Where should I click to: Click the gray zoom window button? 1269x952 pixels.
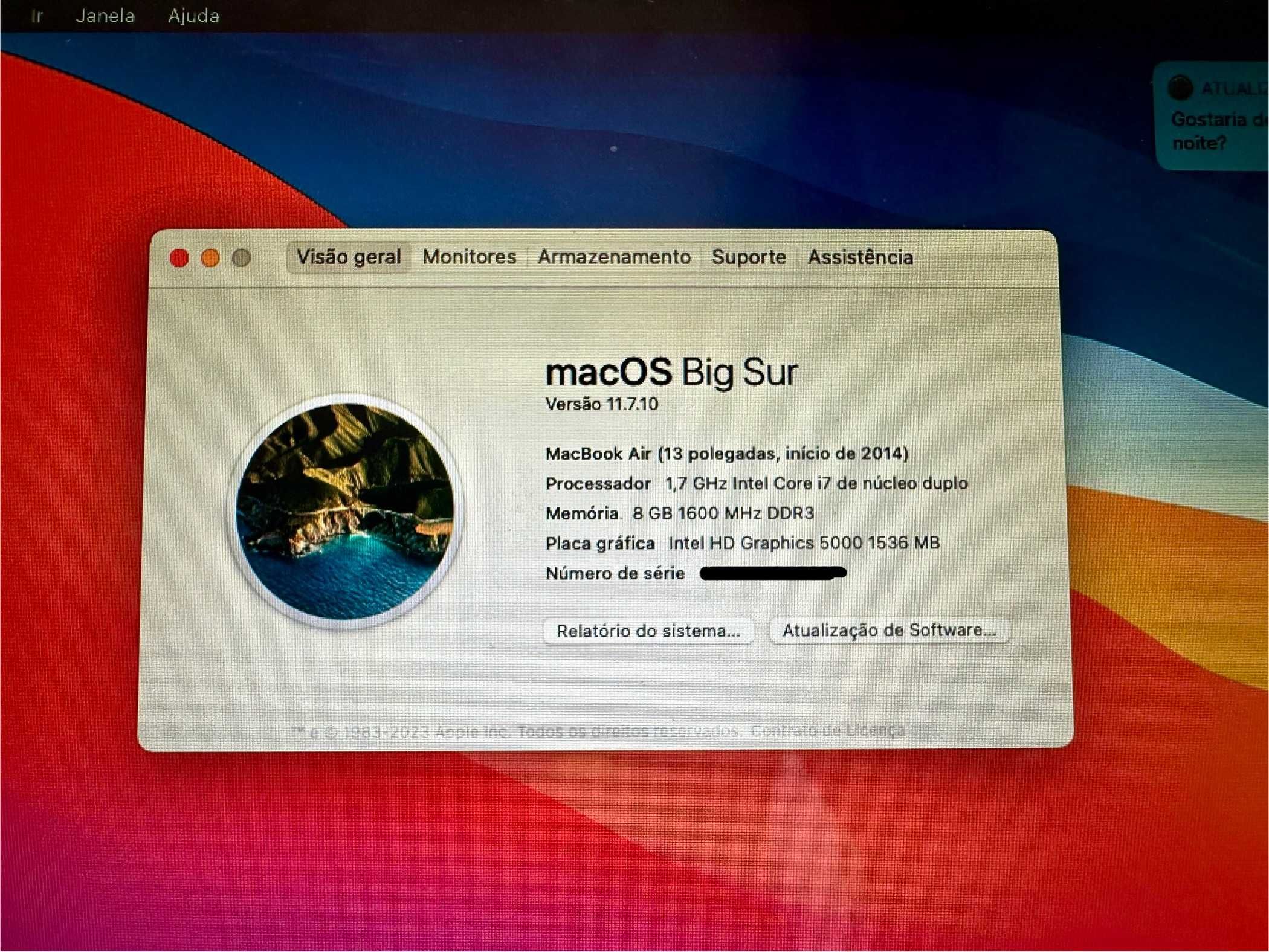(x=241, y=258)
